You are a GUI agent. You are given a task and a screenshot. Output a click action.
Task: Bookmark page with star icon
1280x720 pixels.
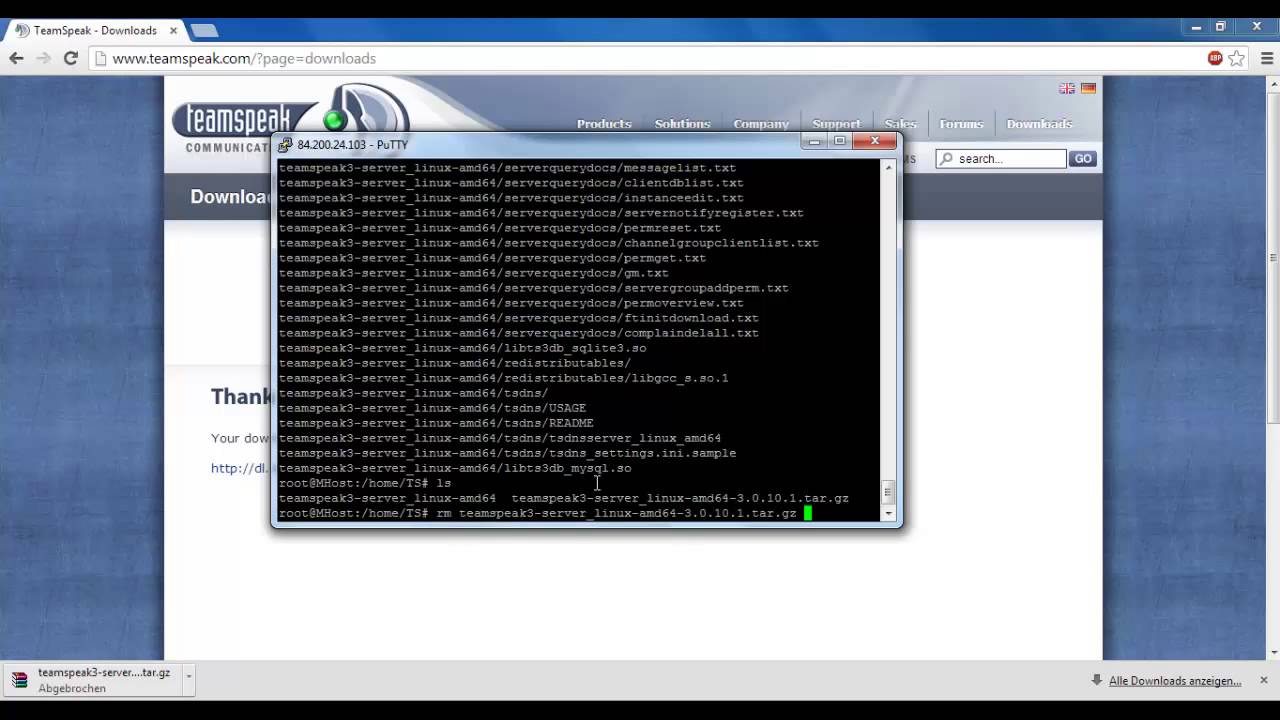1237,58
